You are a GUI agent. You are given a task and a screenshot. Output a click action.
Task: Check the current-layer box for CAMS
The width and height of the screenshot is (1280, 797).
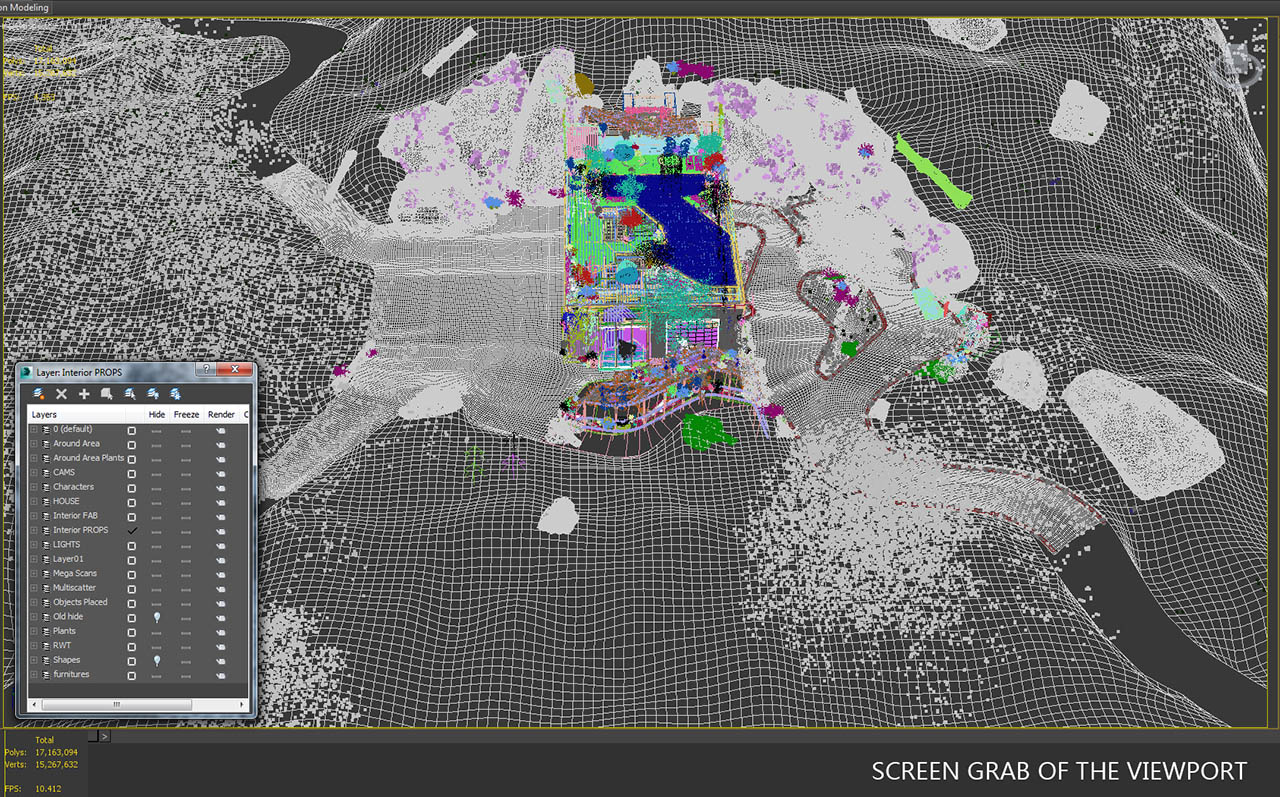[131, 473]
